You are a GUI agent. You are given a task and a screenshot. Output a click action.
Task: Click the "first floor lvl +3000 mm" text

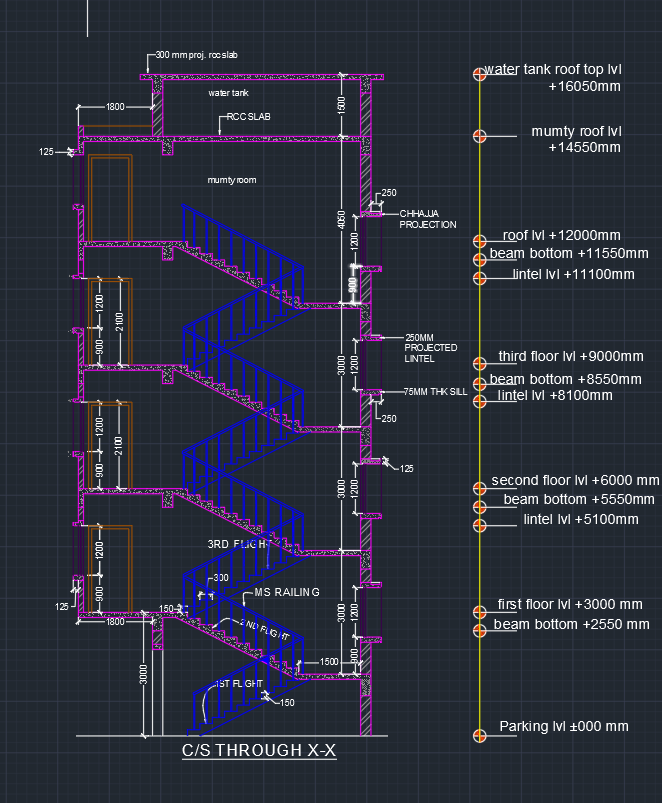click(x=570, y=604)
